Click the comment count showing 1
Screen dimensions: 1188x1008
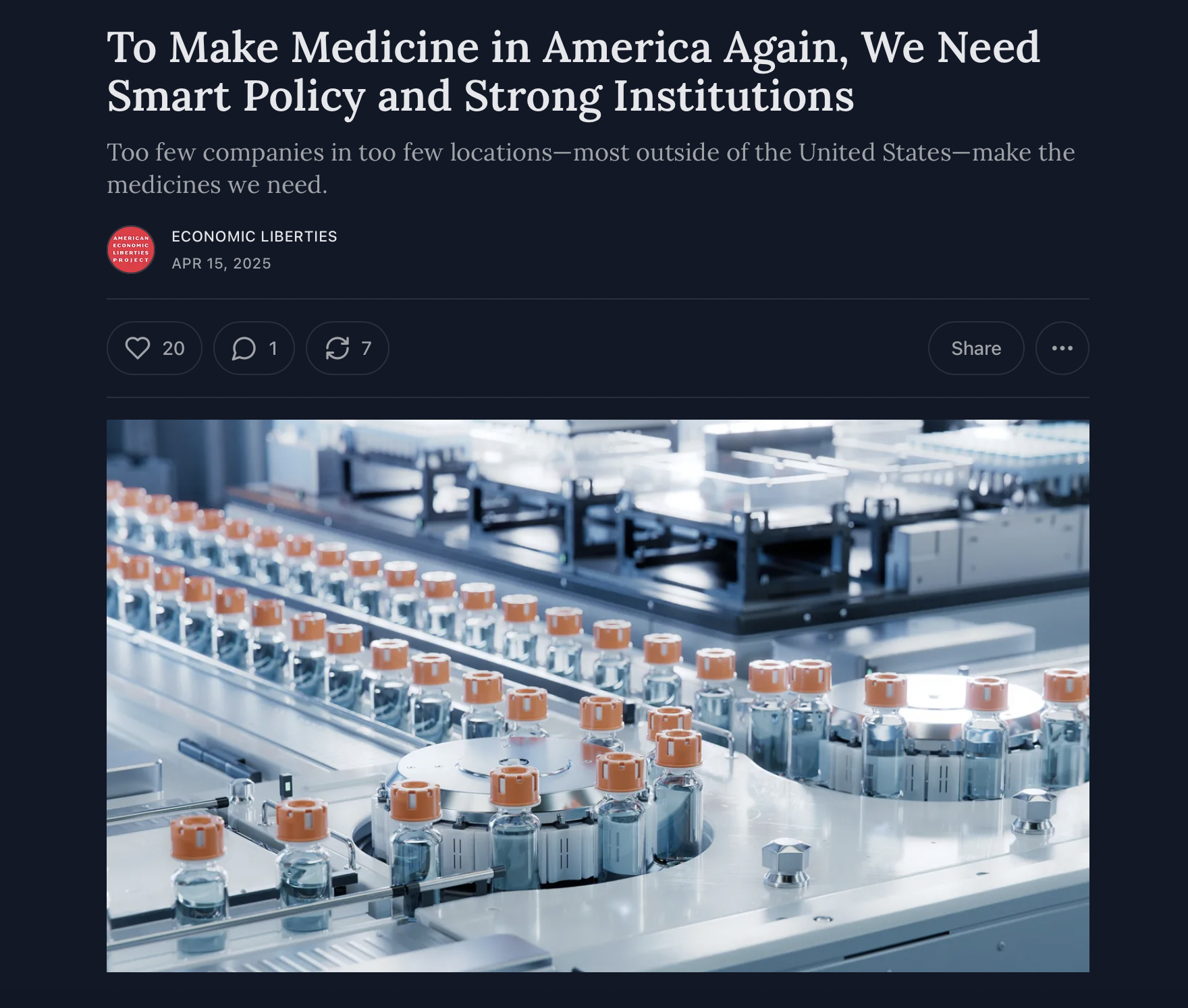pyautogui.click(x=273, y=348)
